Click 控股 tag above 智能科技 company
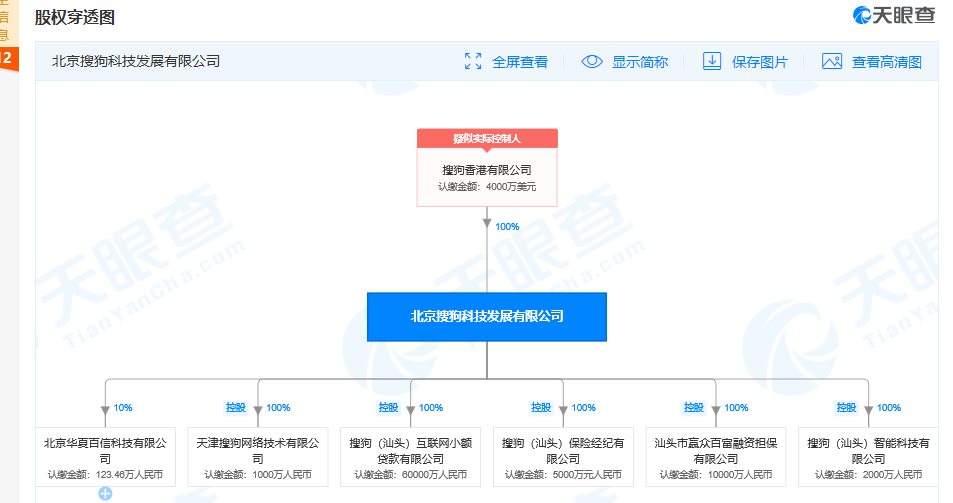Image resolution: width=953 pixels, height=503 pixels. [846, 408]
